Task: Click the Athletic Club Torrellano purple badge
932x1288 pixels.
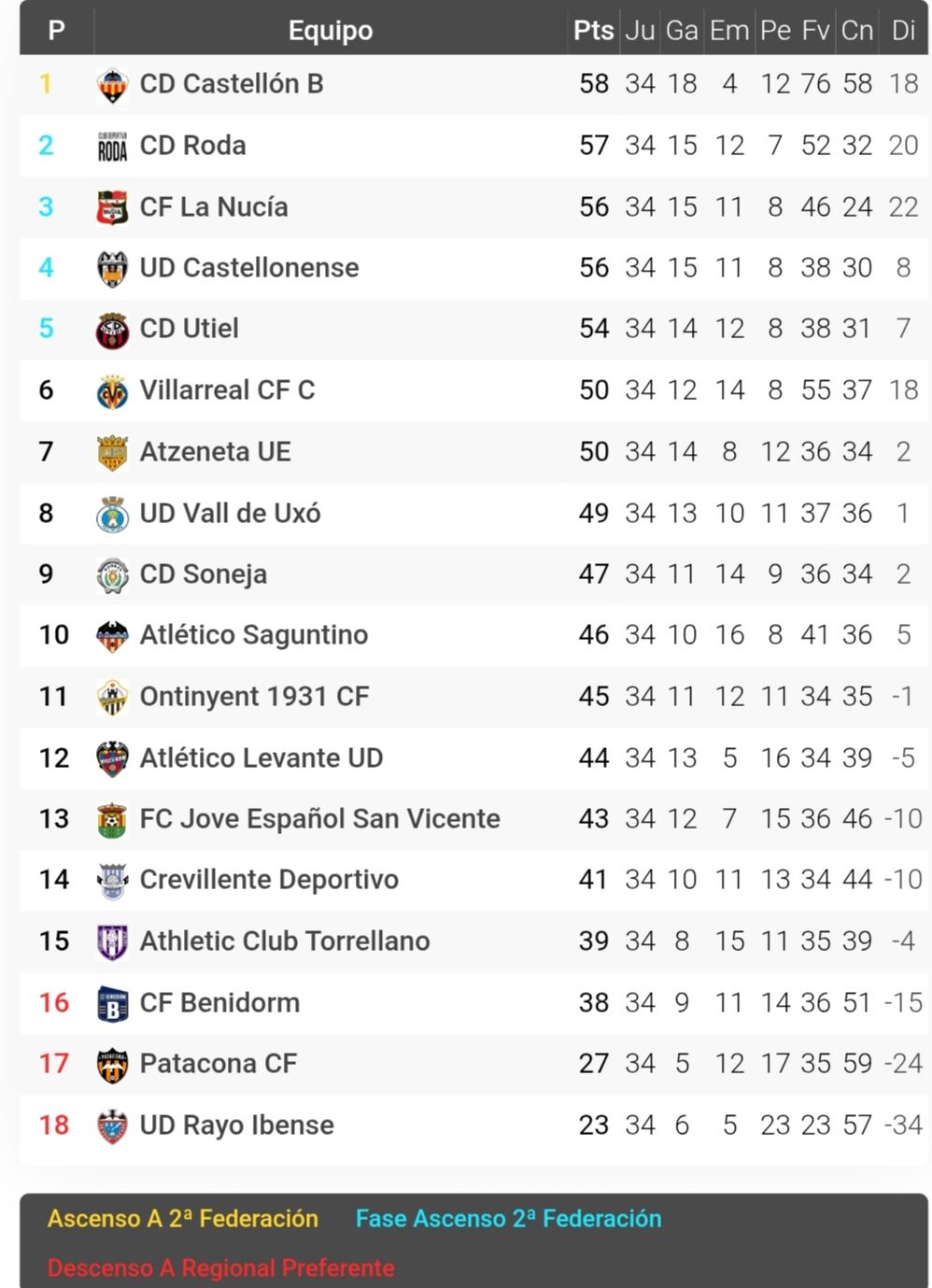Action: [x=112, y=942]
